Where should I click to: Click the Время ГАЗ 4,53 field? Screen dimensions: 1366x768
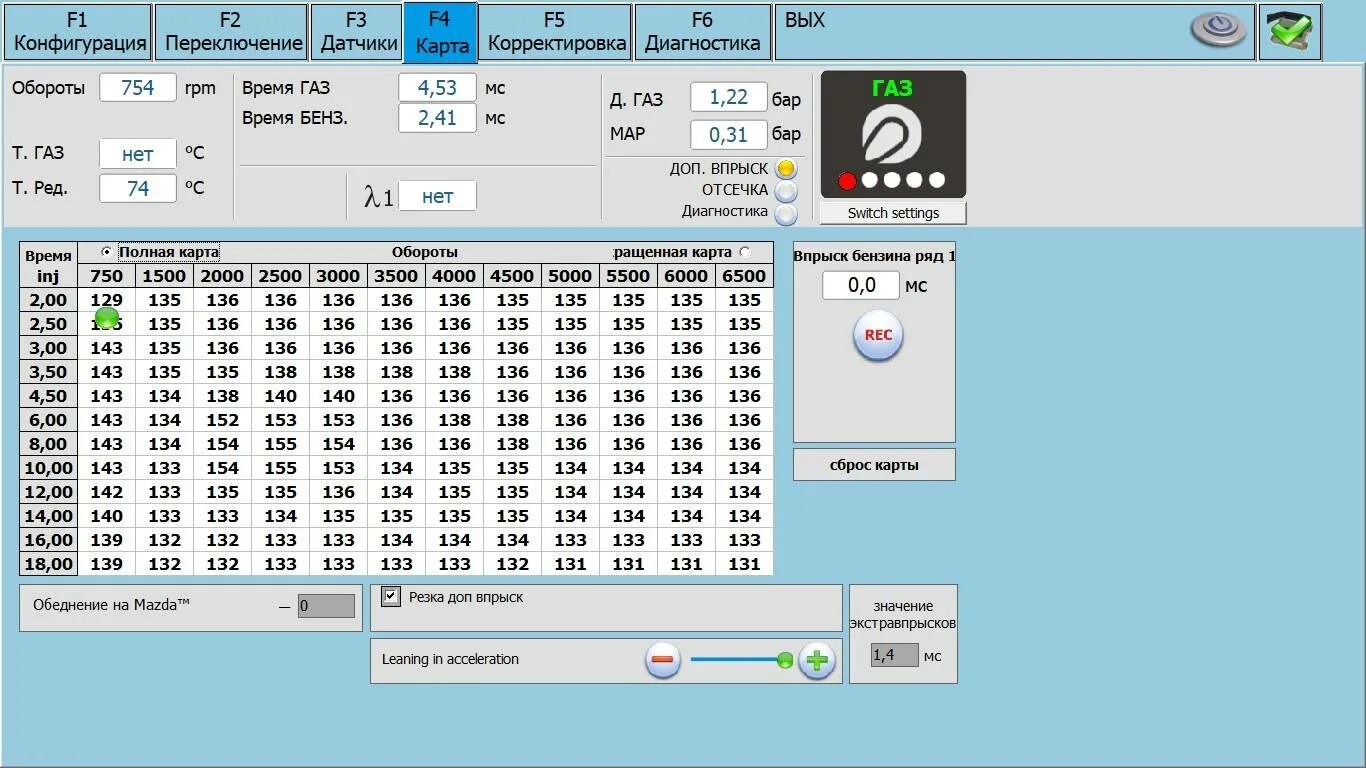click(x=437, y=88)
